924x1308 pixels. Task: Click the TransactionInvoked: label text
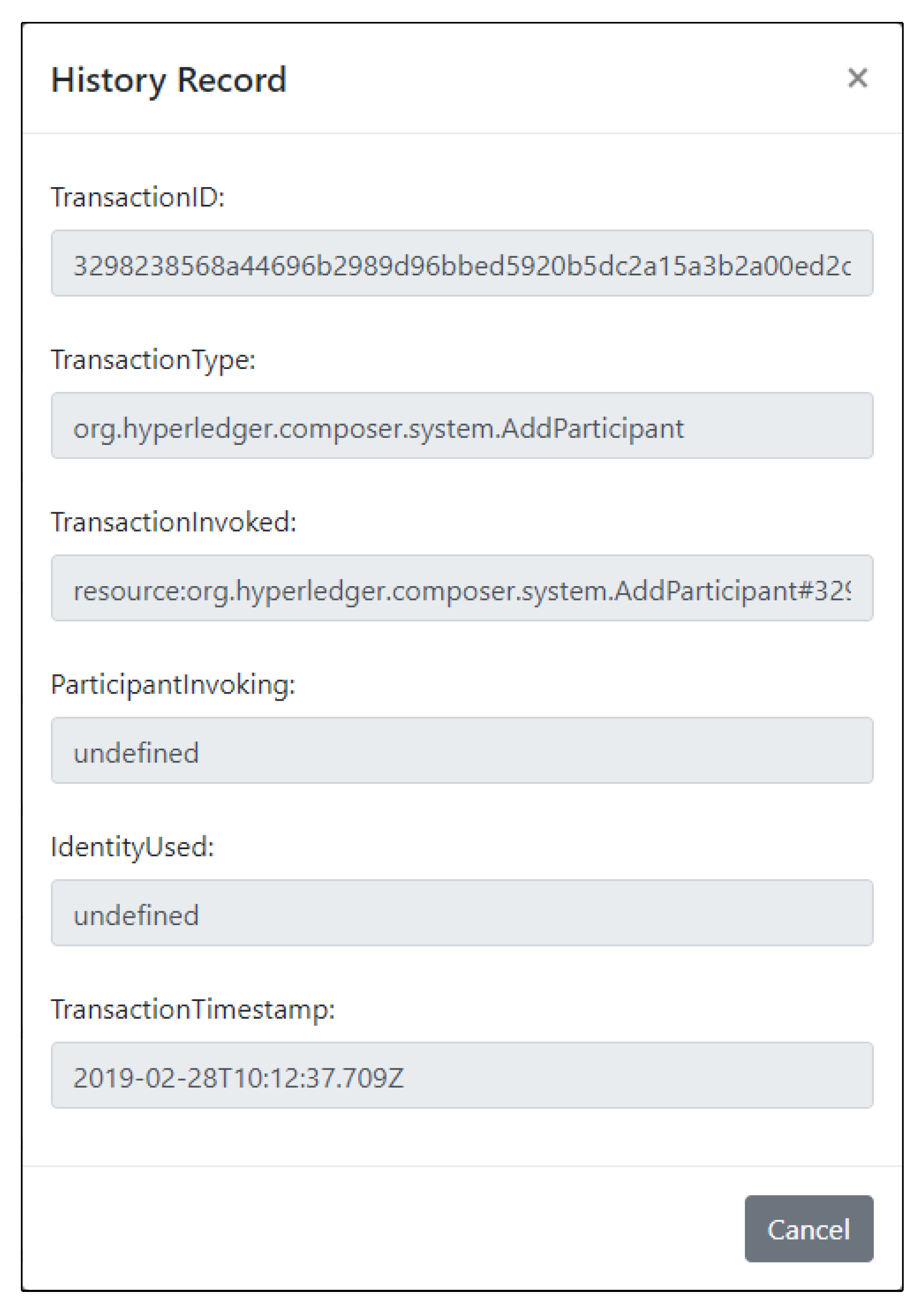pos(174,522)
